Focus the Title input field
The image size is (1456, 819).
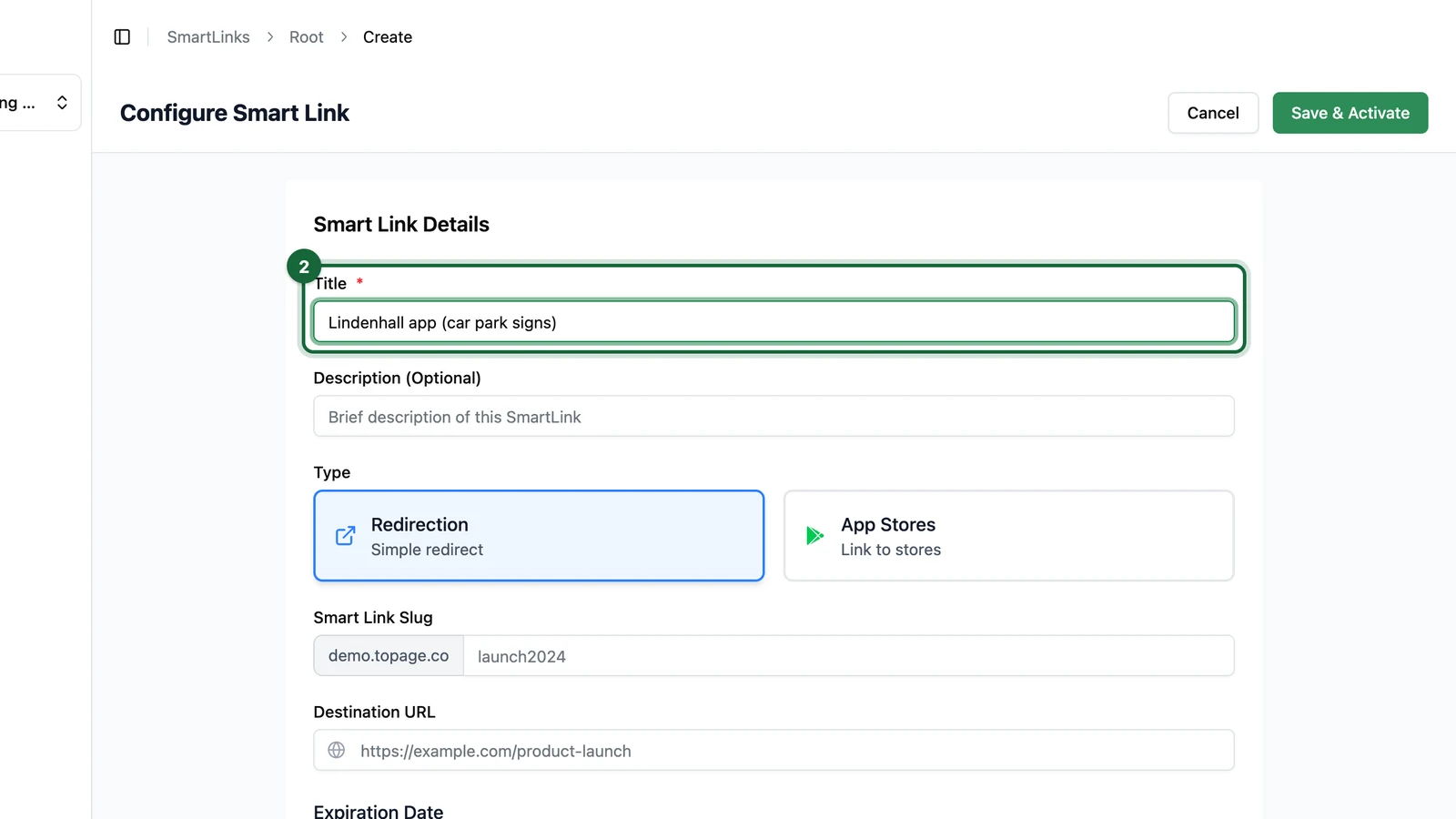coord(774,322)
